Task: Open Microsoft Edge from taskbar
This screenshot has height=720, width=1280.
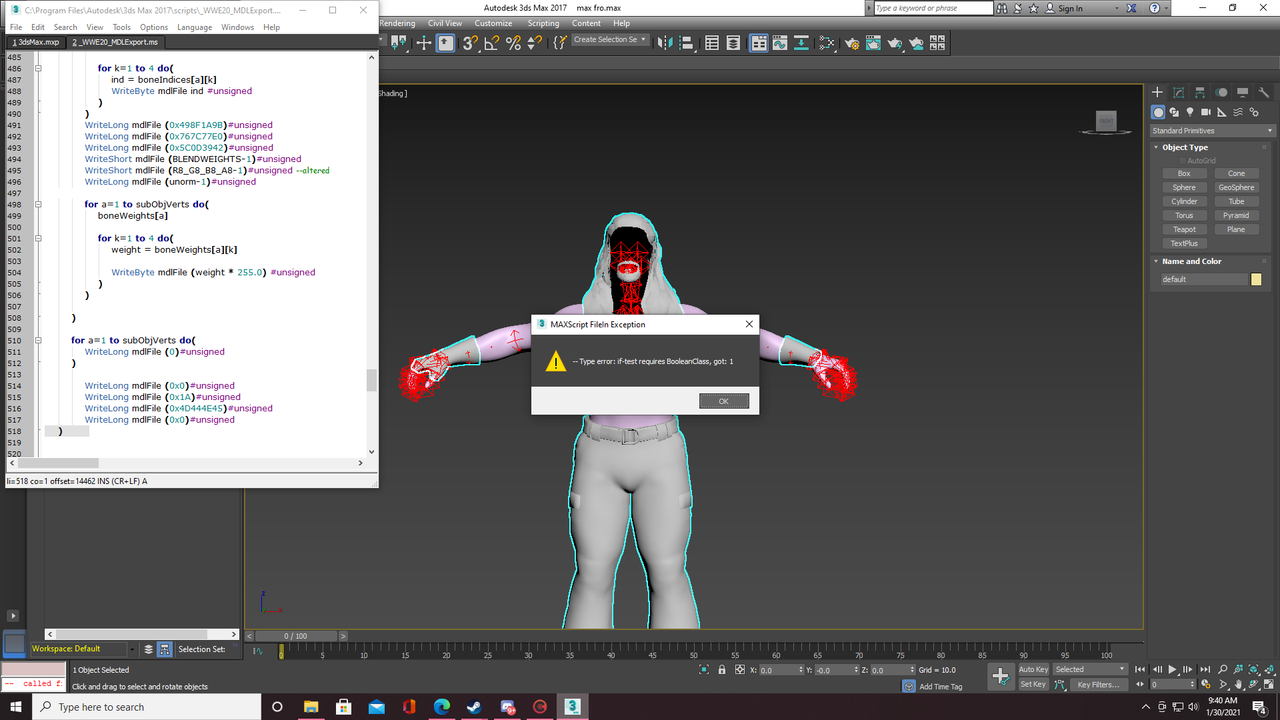Action: tap(441, 707)
